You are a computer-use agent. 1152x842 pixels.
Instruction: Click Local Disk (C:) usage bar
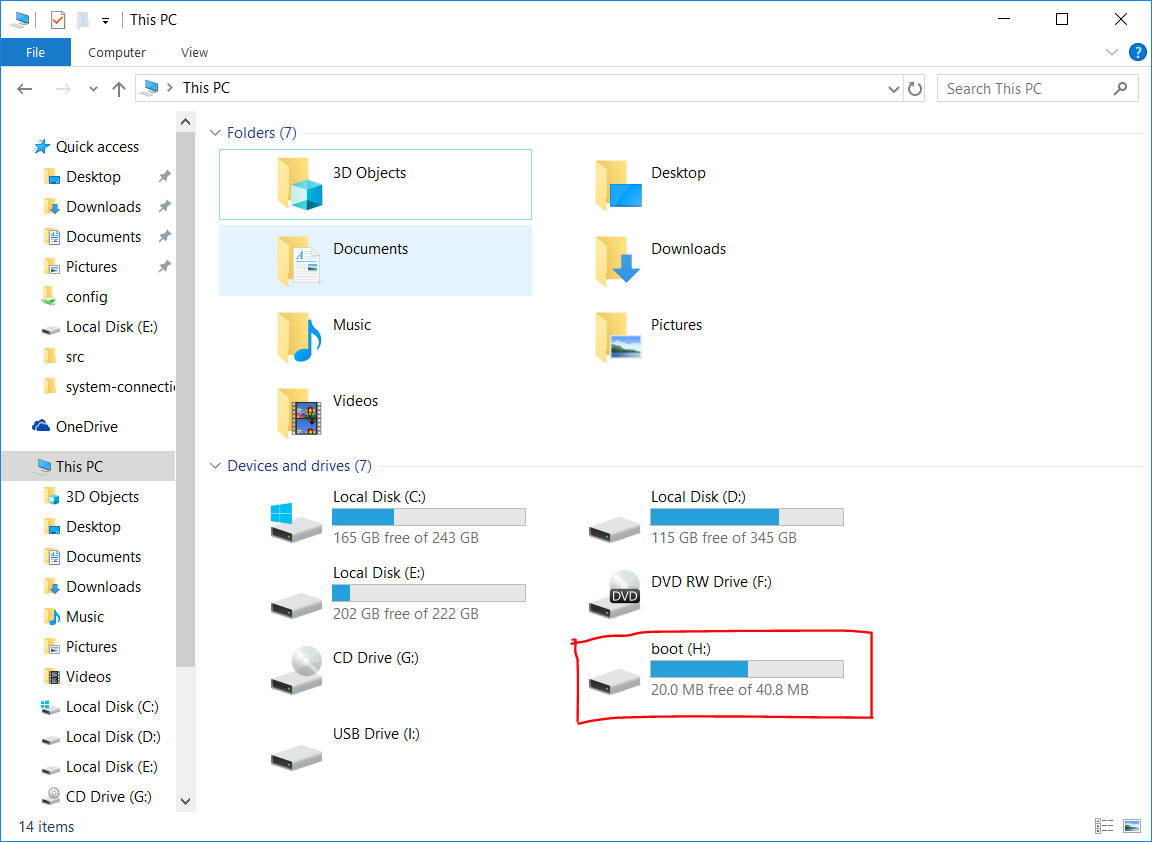(x=429, y=517)
